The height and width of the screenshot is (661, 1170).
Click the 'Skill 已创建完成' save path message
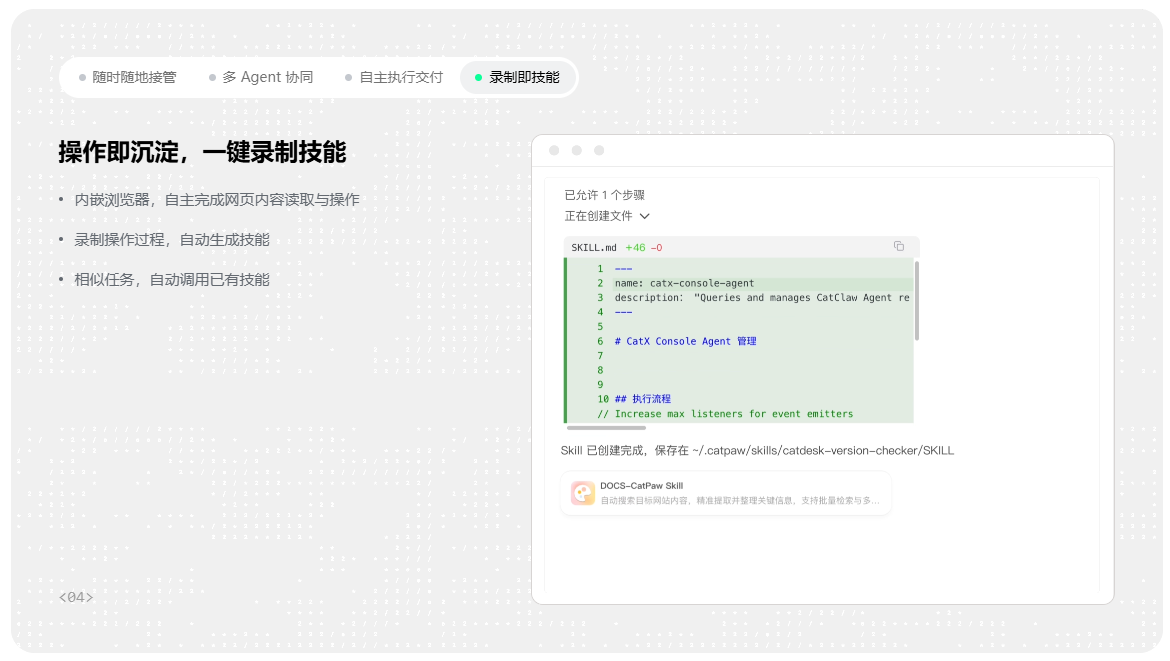(757, 451)
